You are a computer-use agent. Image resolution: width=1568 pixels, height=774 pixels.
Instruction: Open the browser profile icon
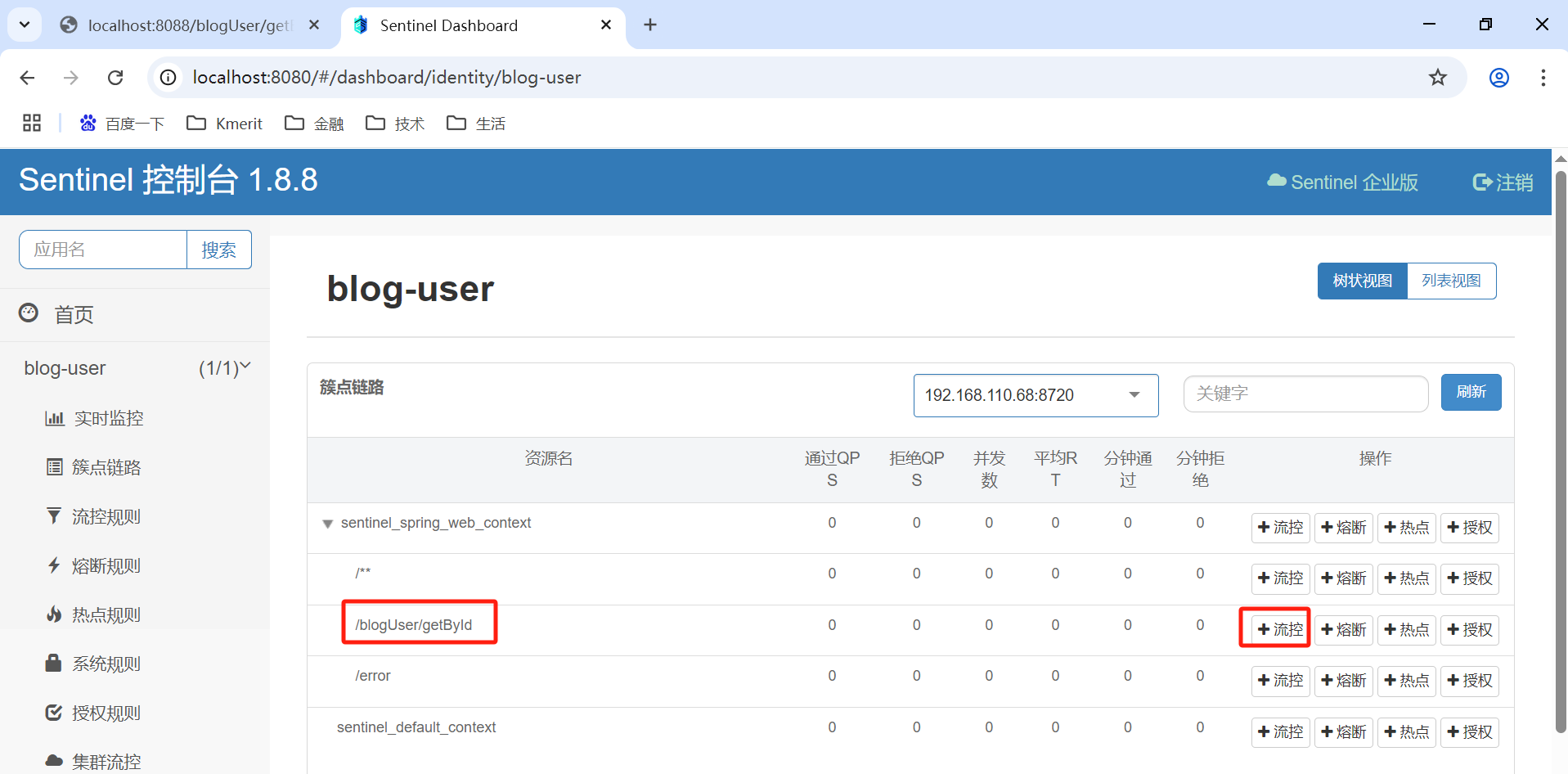point(1499,78)
